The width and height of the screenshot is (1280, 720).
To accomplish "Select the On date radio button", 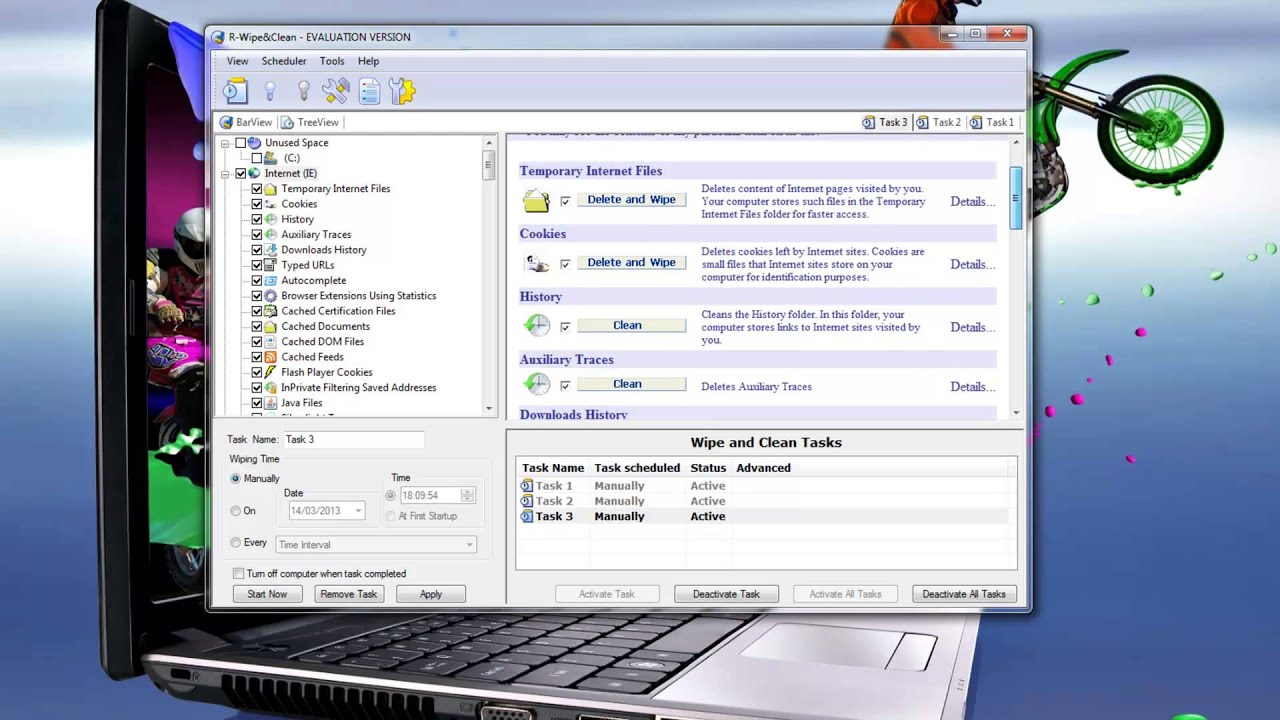I will coord(236,511).
